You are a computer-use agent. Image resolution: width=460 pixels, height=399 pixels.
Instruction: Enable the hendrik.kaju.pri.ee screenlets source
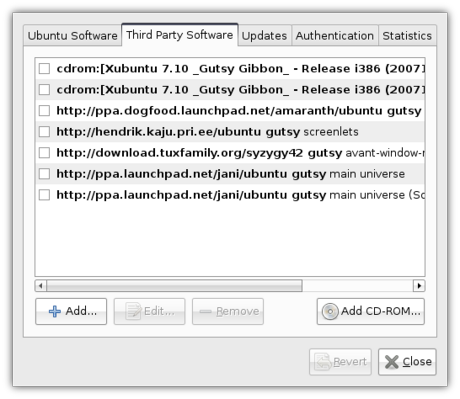[44, 132]
